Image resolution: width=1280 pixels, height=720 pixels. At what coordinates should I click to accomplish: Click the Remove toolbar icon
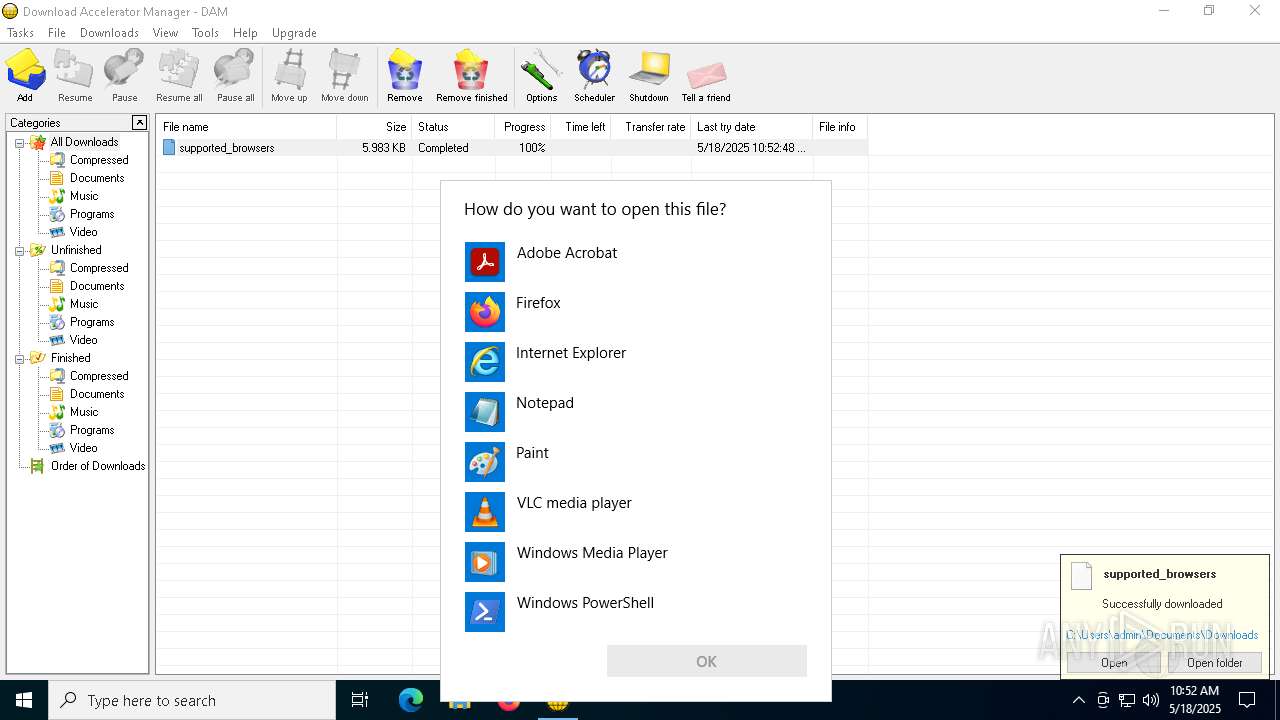click(404, 76)
